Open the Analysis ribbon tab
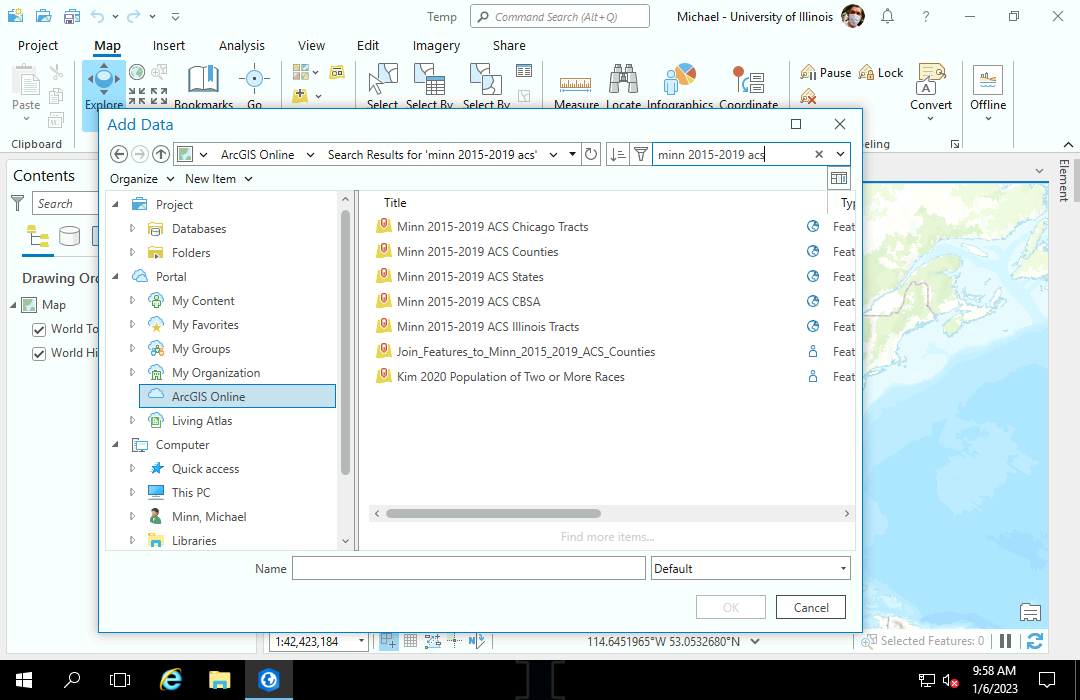The height and width of the screenshot is (700, 1080). (242, 45)
